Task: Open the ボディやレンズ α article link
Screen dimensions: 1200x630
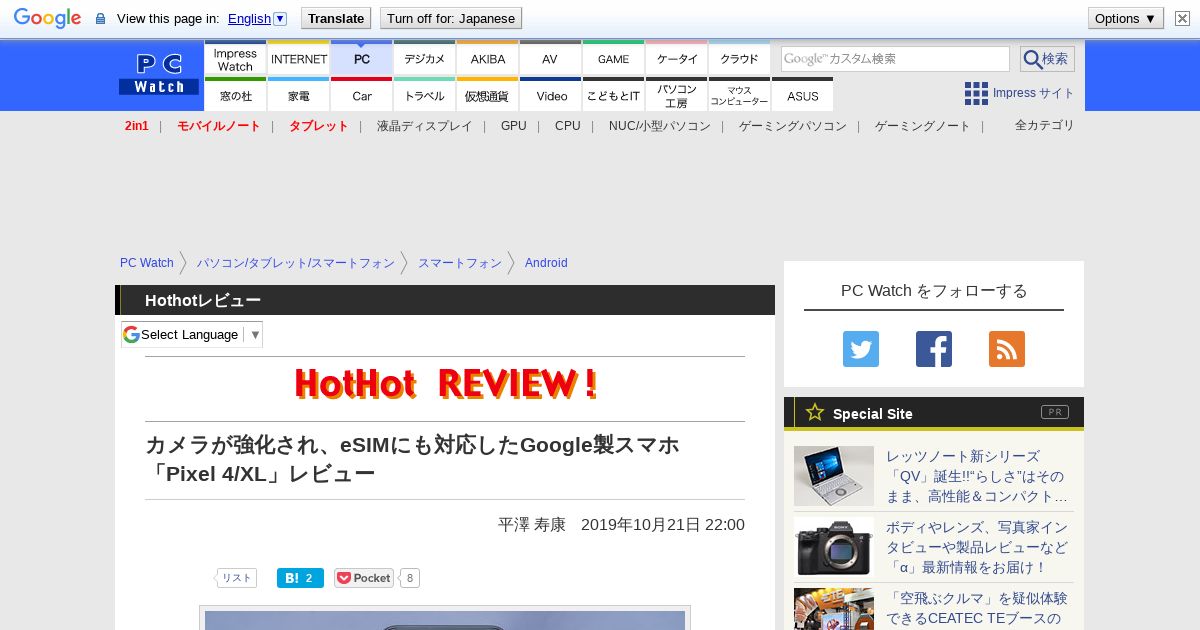Action: point(977,547)
